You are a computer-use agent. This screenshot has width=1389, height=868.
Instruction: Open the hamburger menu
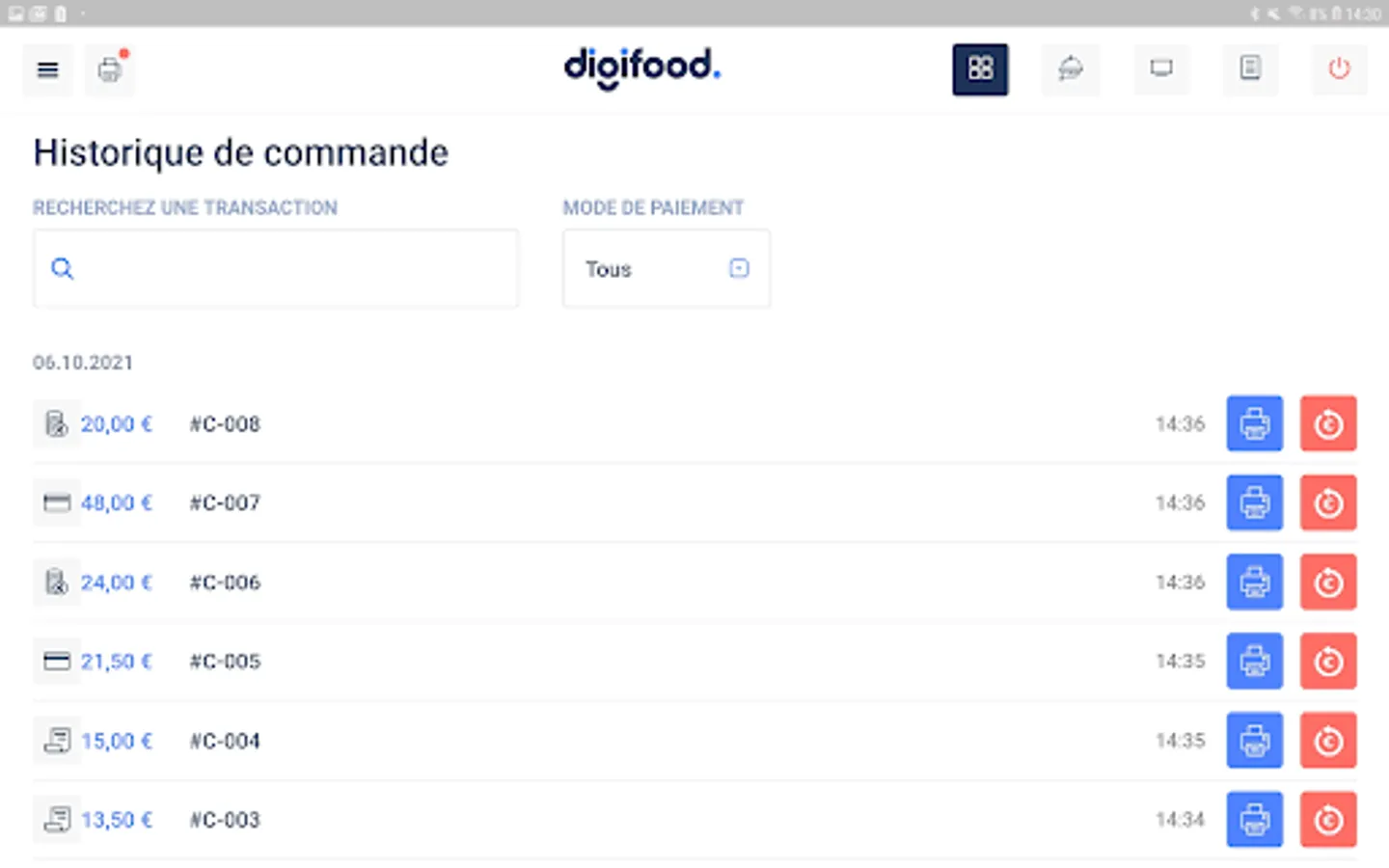[47, 69]
